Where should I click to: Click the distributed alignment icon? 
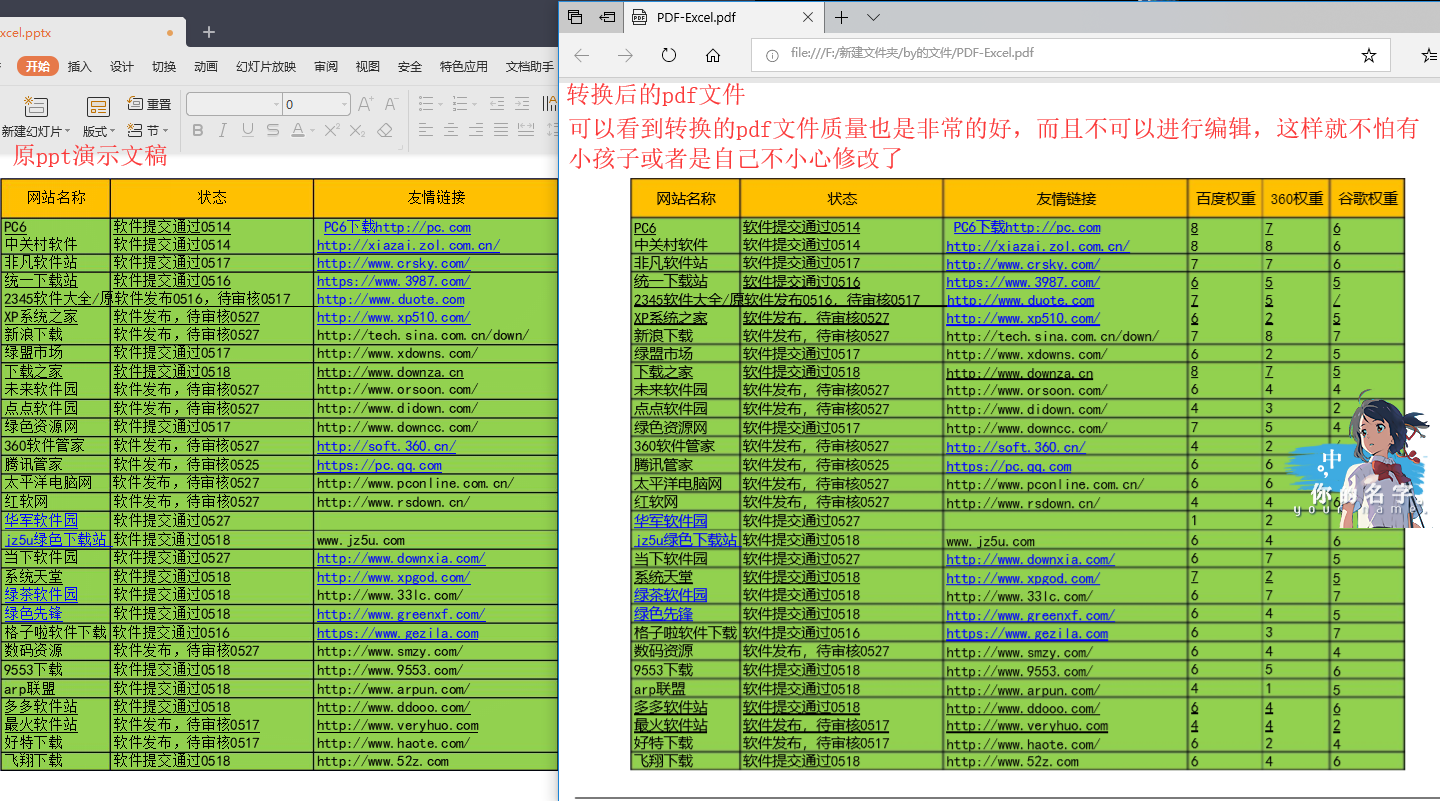[527, 130]
